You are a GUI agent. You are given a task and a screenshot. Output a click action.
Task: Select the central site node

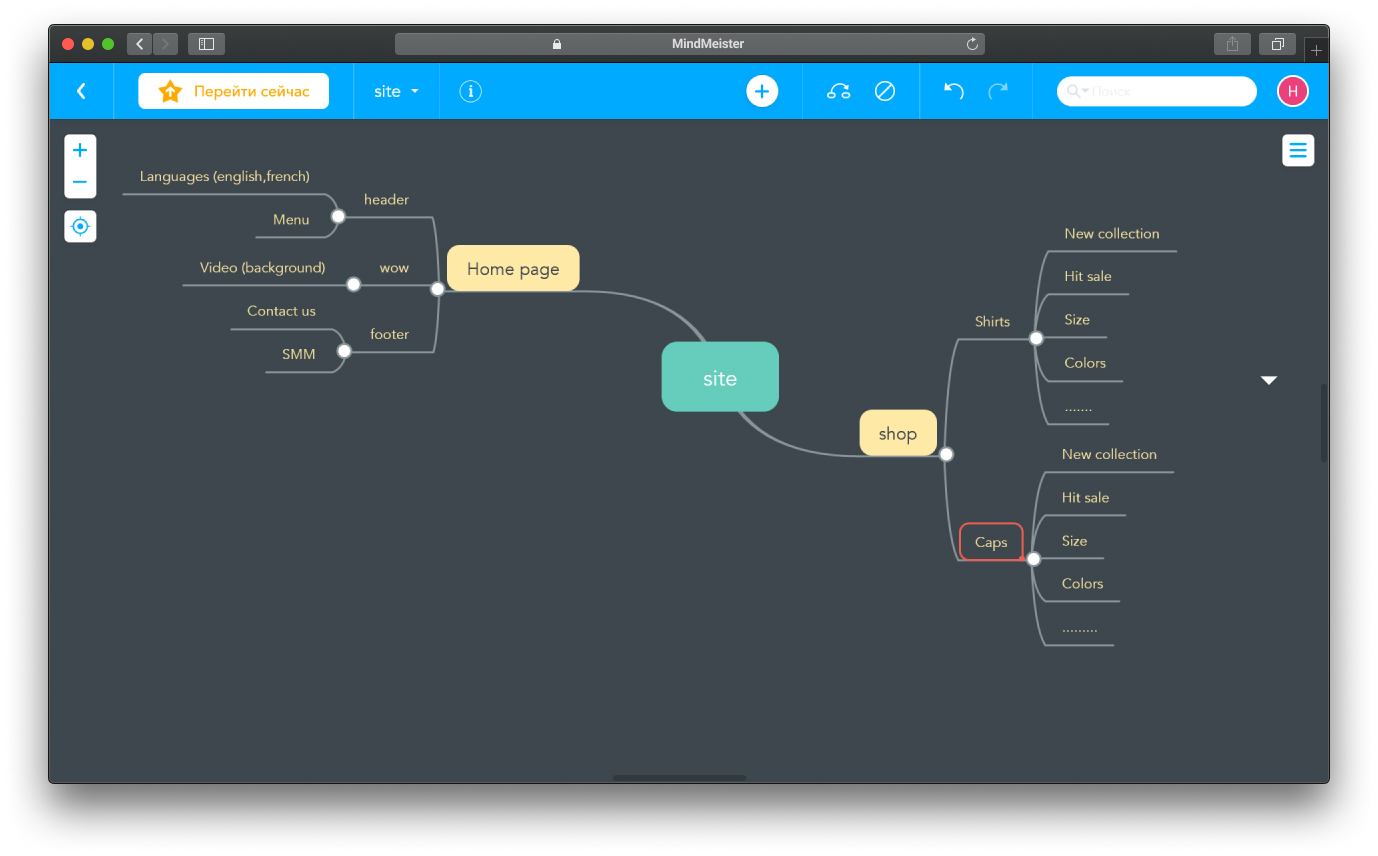click(x=720, y=378)
